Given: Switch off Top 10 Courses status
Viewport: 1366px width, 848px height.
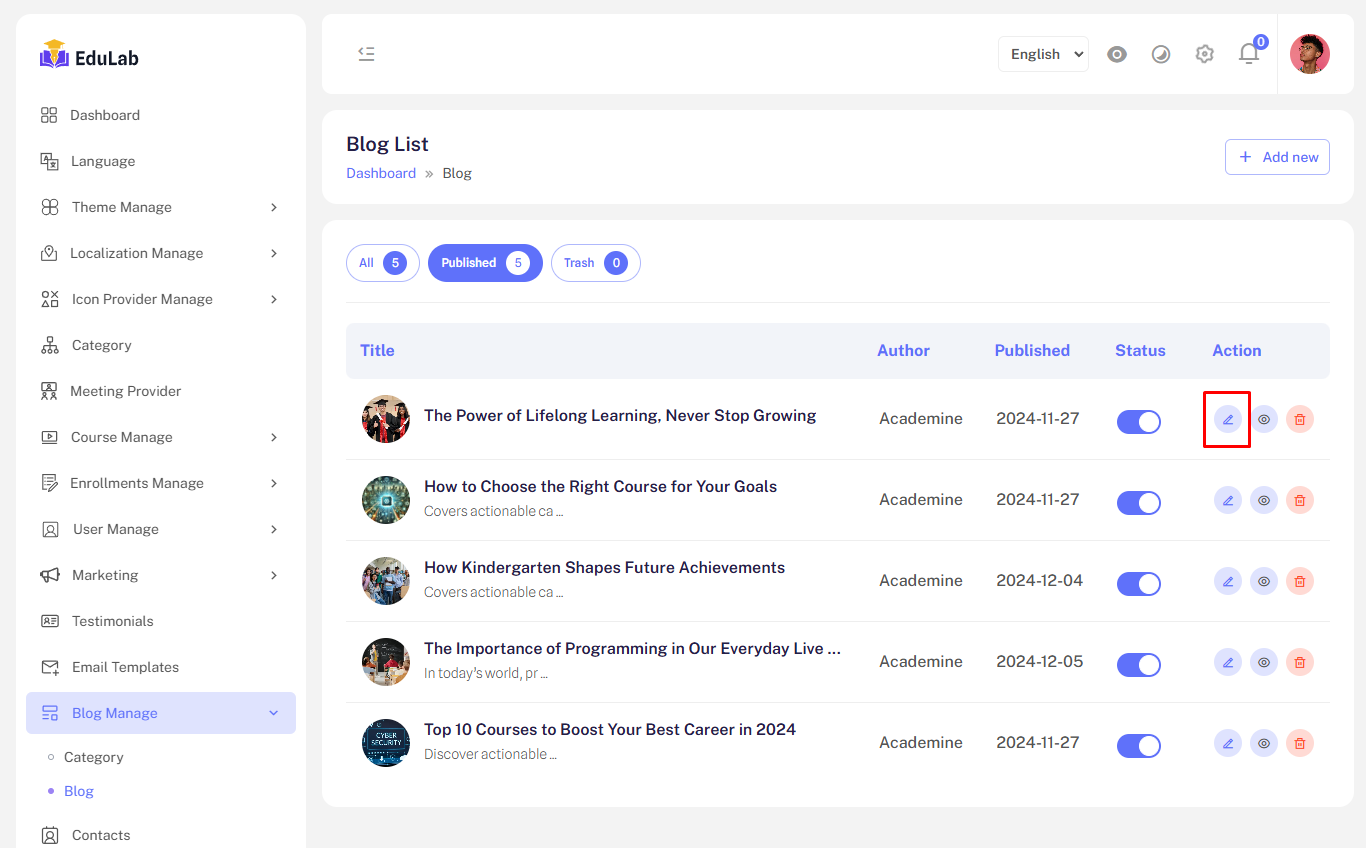Looking at the screenshot, I should click(x=1138, y=746).
